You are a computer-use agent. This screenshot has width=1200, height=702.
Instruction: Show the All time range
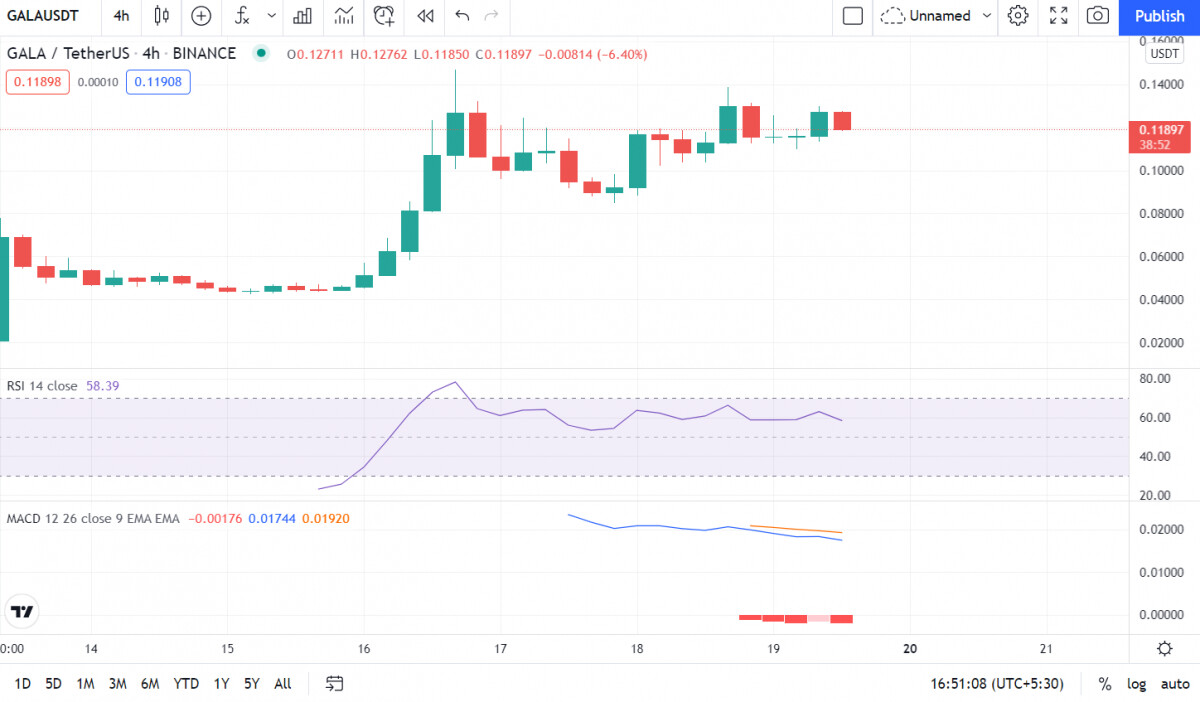[x=283, y=684]
